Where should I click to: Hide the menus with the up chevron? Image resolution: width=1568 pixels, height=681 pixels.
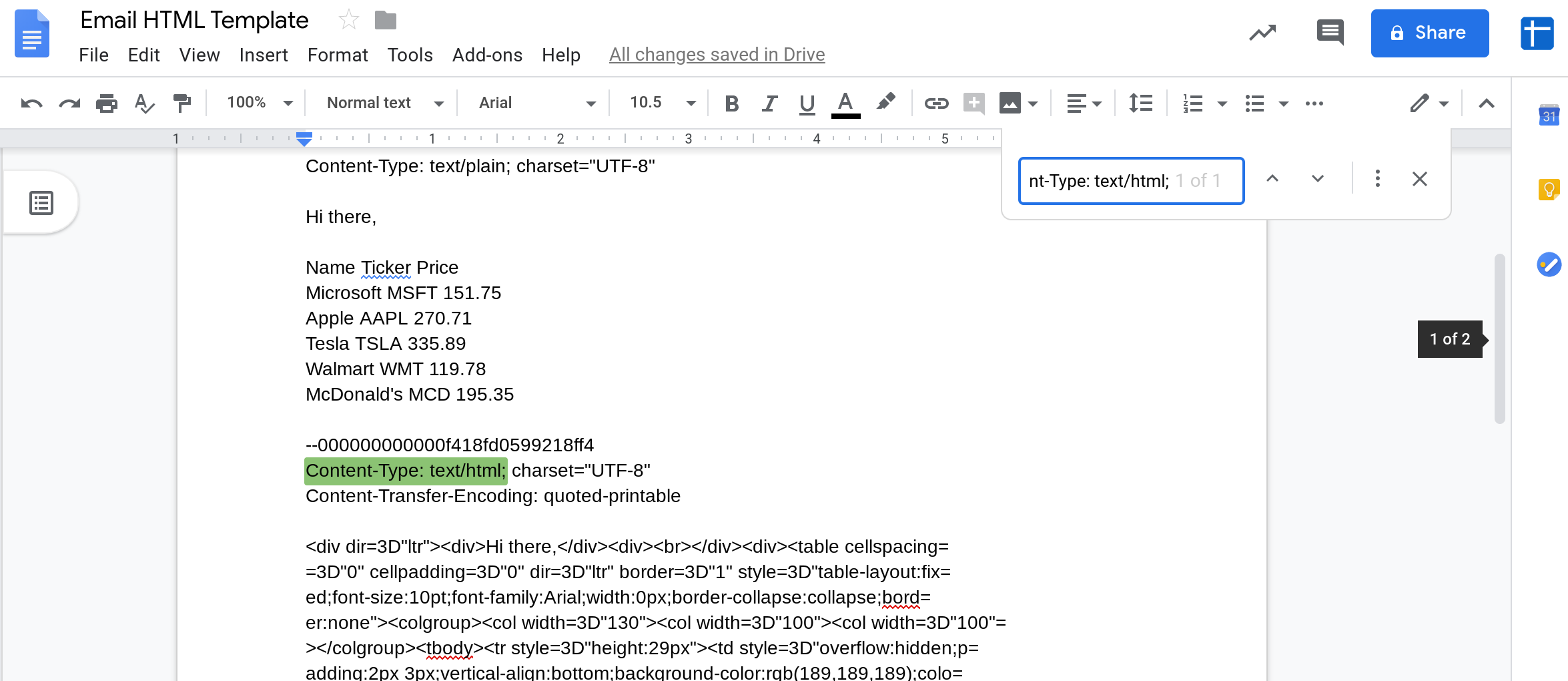pos(1487,103)
